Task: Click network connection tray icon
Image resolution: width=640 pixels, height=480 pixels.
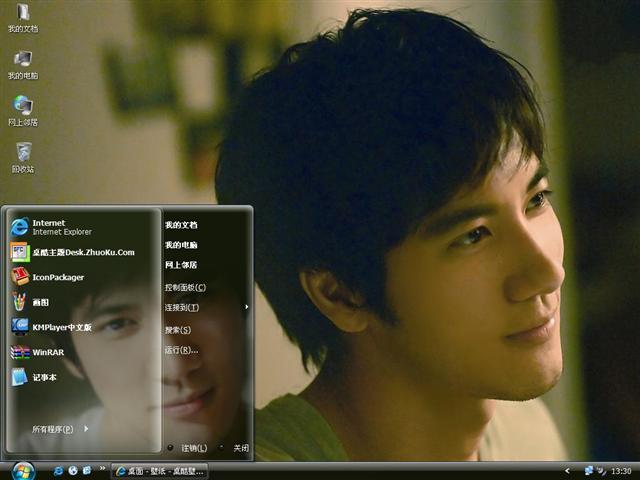Action: pyautogui.click(x=589, y=471)
